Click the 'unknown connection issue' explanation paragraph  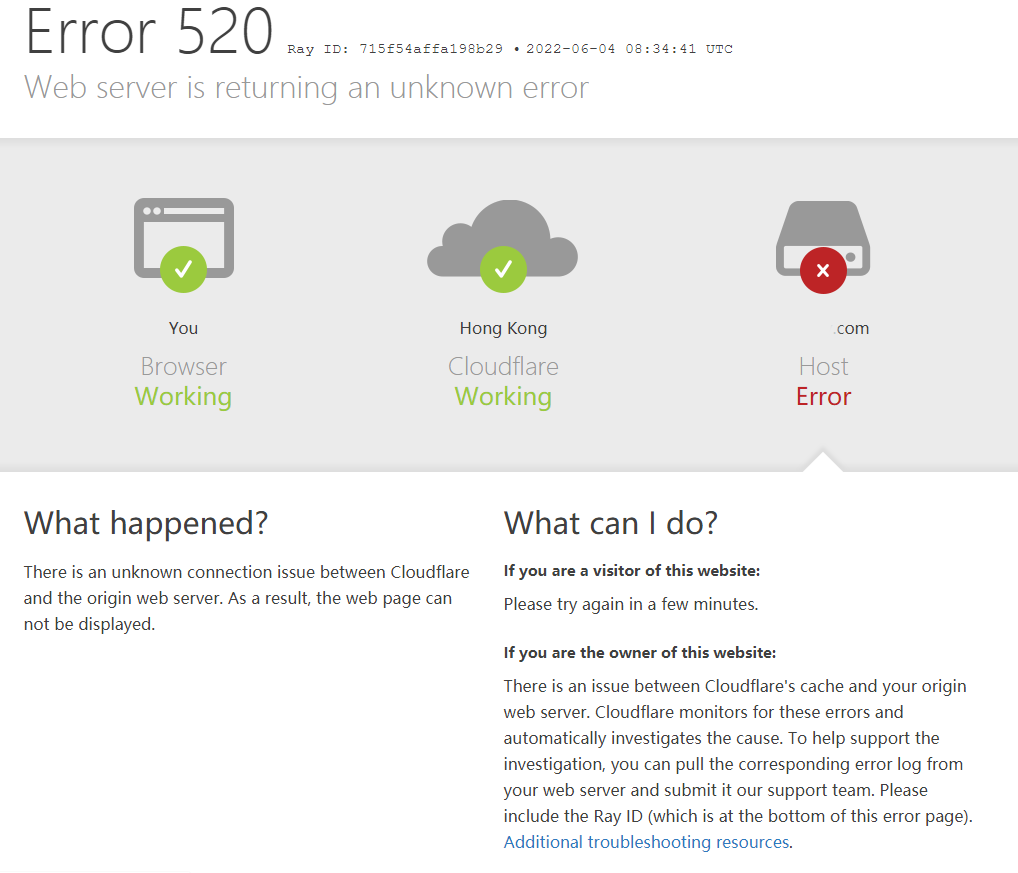tap(247, 598)
